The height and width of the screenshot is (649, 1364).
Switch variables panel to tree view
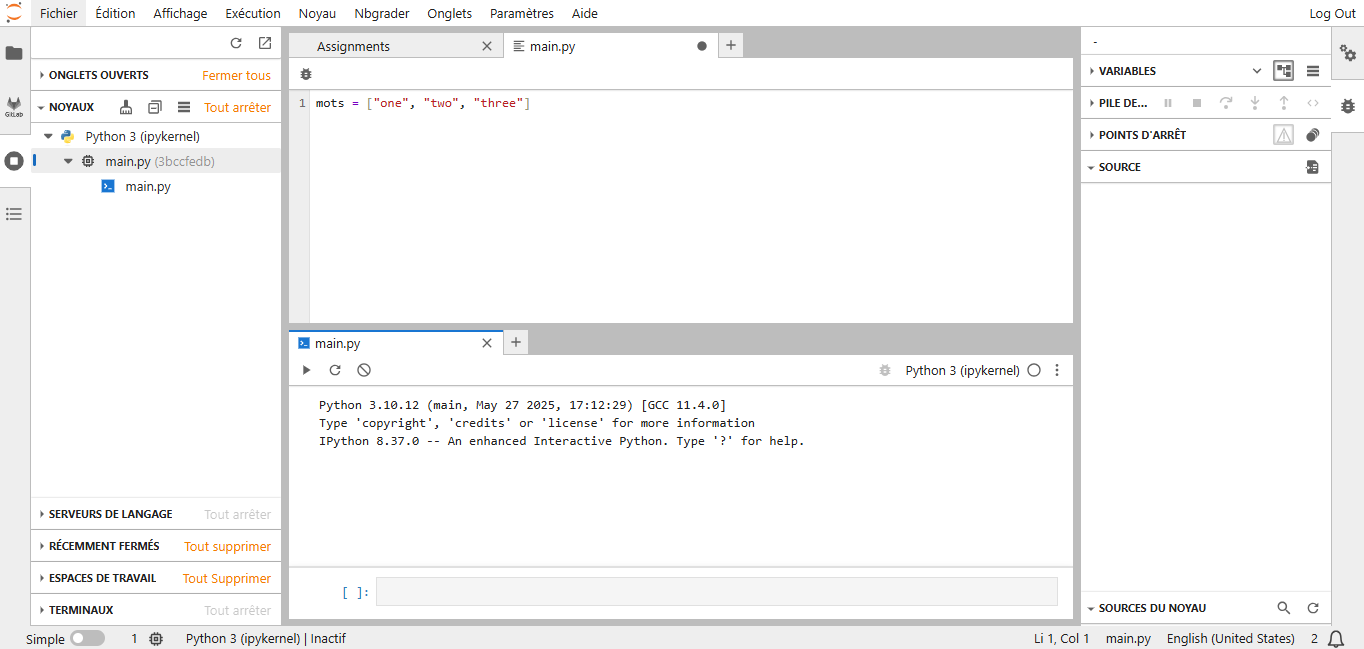tap(1283, 71)
